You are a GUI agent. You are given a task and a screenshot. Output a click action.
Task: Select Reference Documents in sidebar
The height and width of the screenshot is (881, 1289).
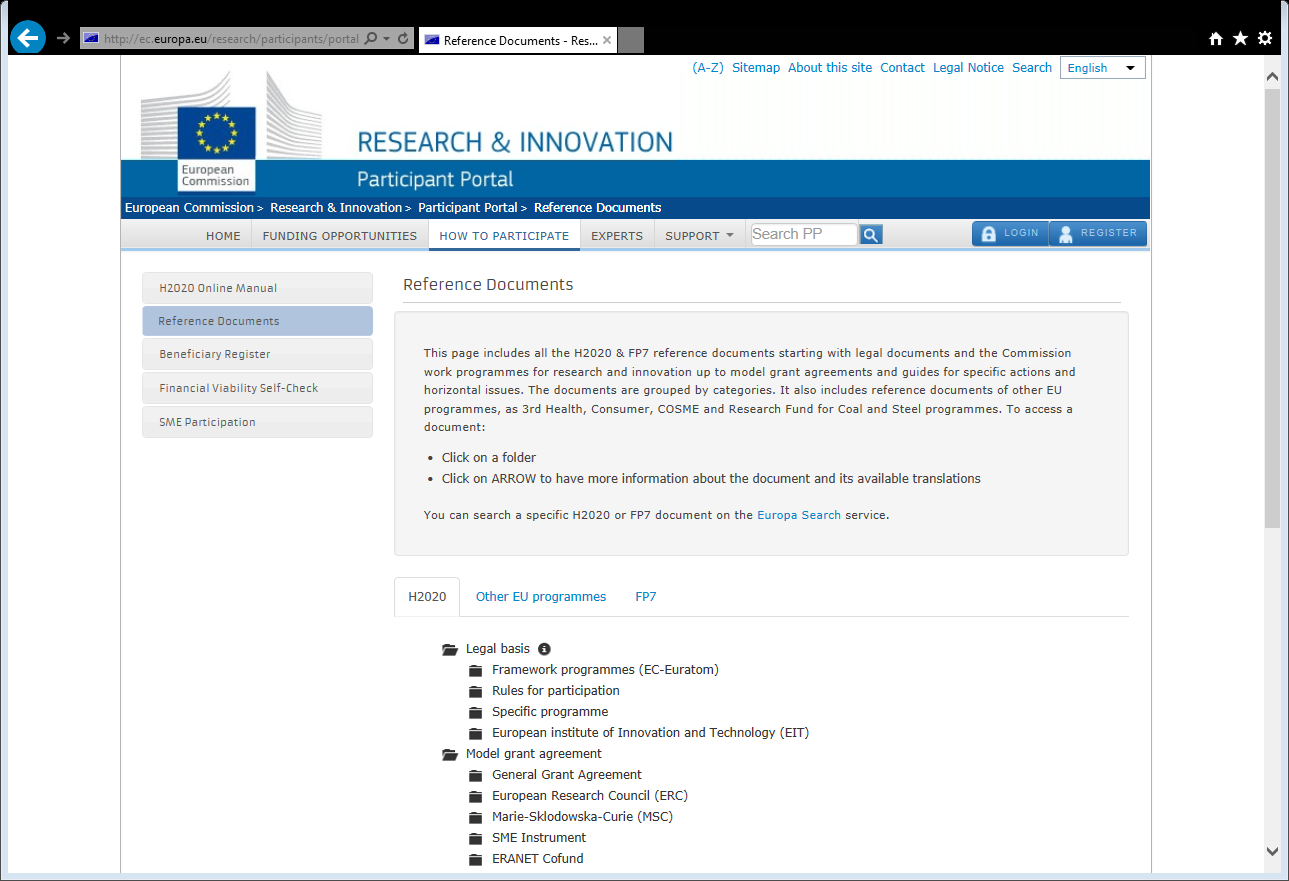[x=257, y=321]
